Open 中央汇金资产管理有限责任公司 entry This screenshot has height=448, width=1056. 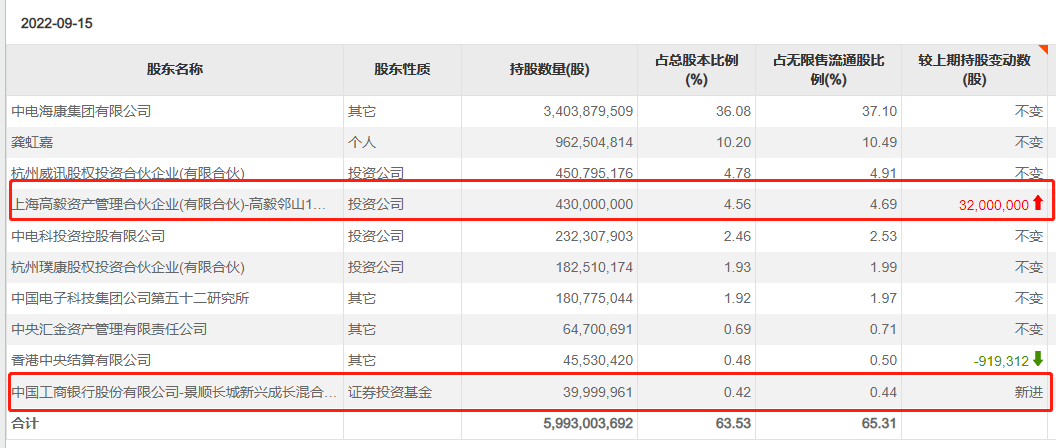(109, 329)
